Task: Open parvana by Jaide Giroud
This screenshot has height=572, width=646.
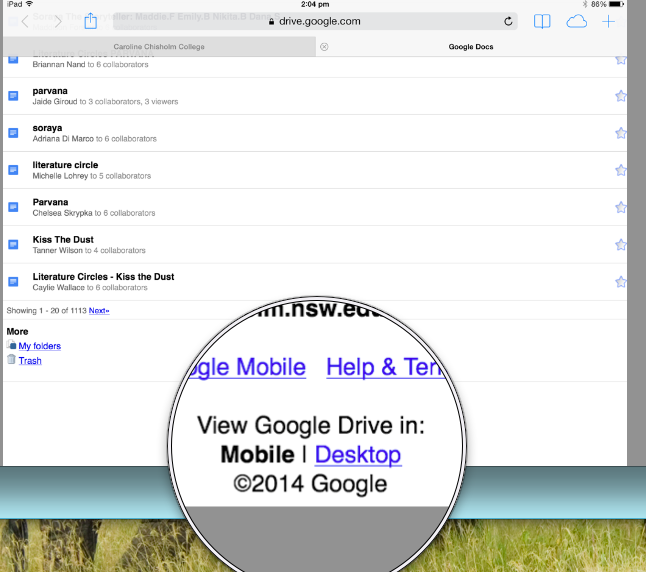Action: tap(50, 91)
